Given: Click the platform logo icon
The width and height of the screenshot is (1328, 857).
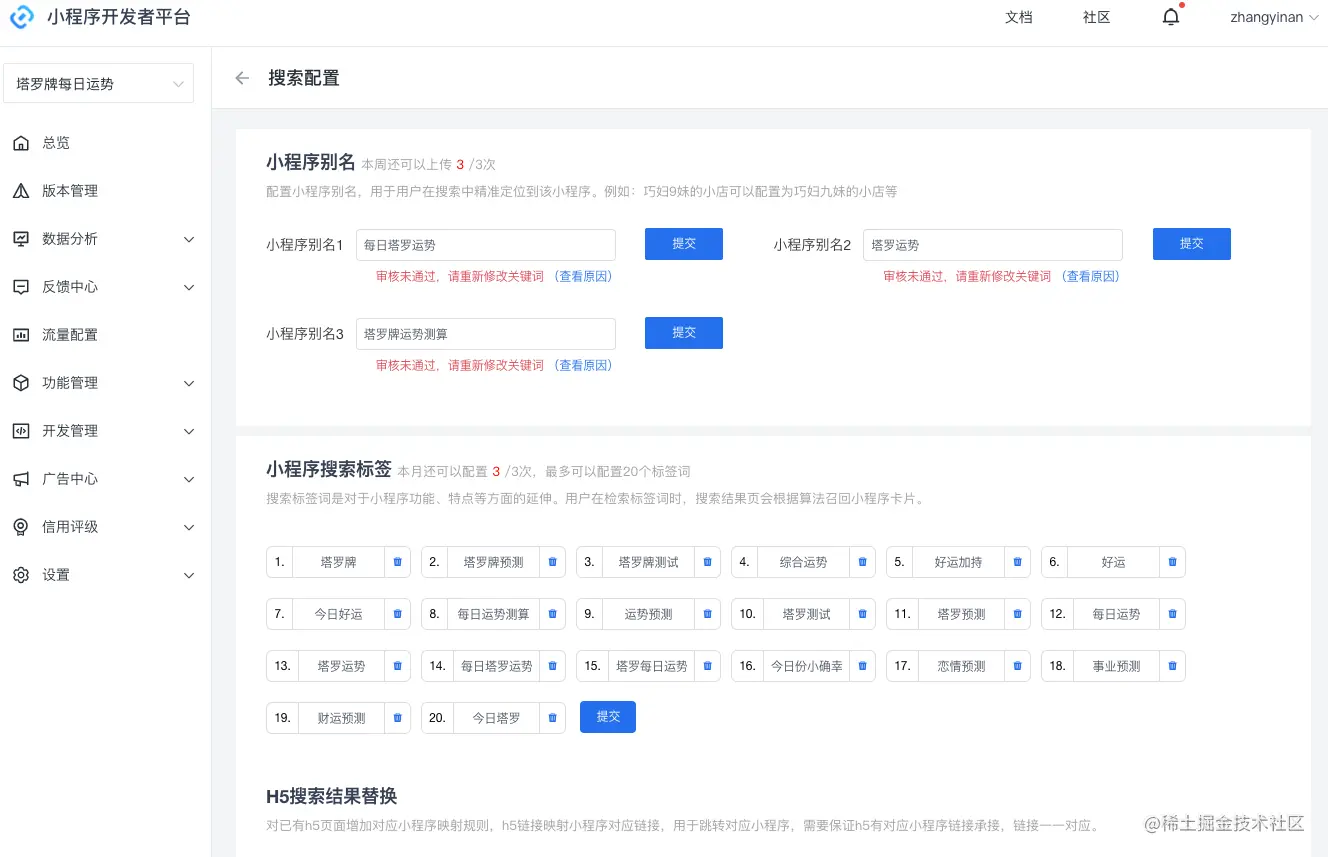Looking at the screenshot, I should (x=22, y=17).
